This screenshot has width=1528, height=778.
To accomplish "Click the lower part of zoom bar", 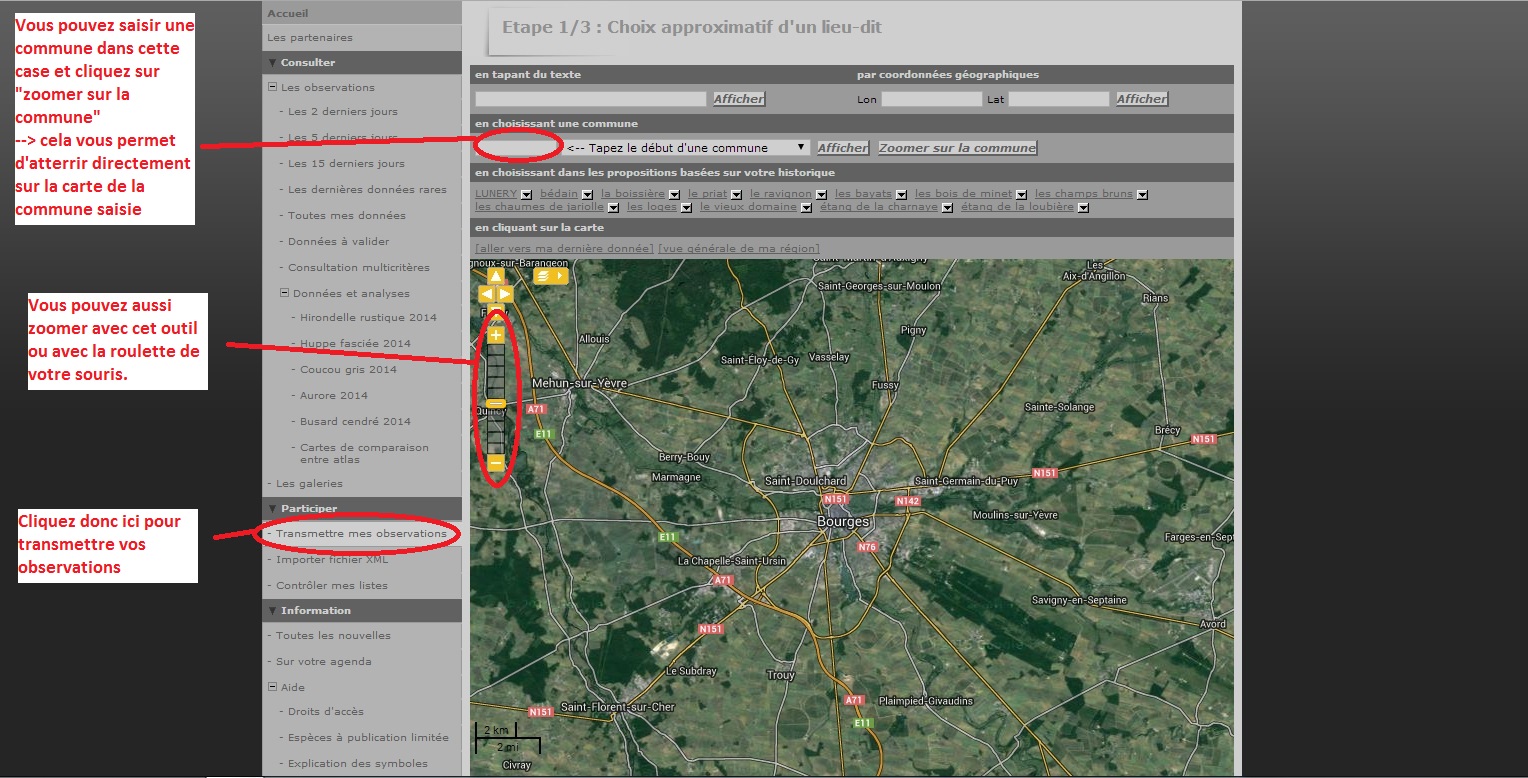I will pos(496,431).
